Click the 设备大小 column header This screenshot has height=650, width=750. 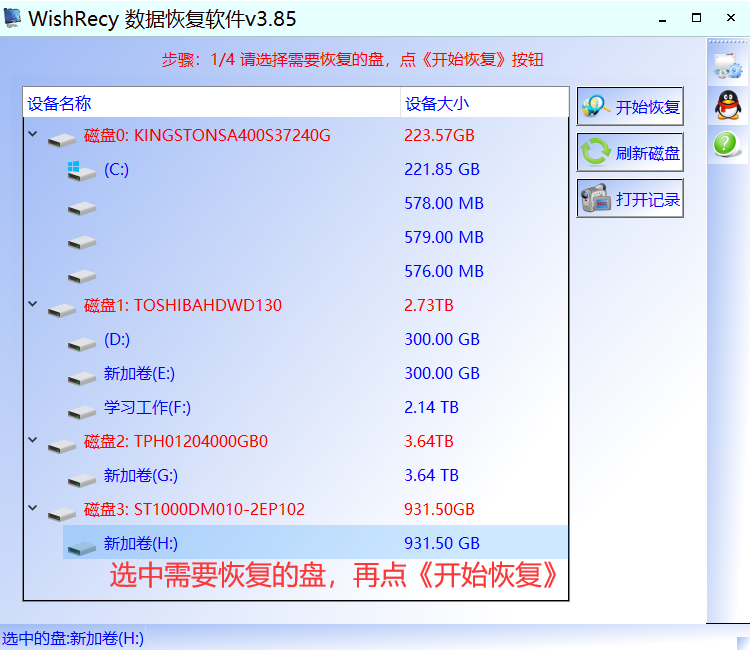click(x=484, y=103)
